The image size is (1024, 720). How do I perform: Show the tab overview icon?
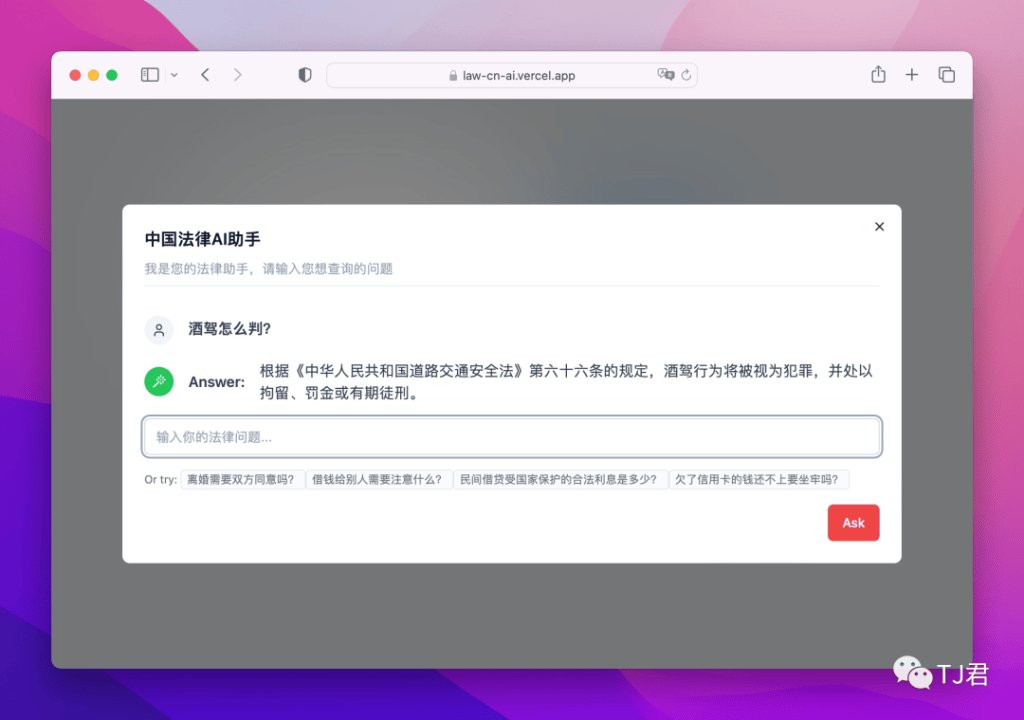946,75
